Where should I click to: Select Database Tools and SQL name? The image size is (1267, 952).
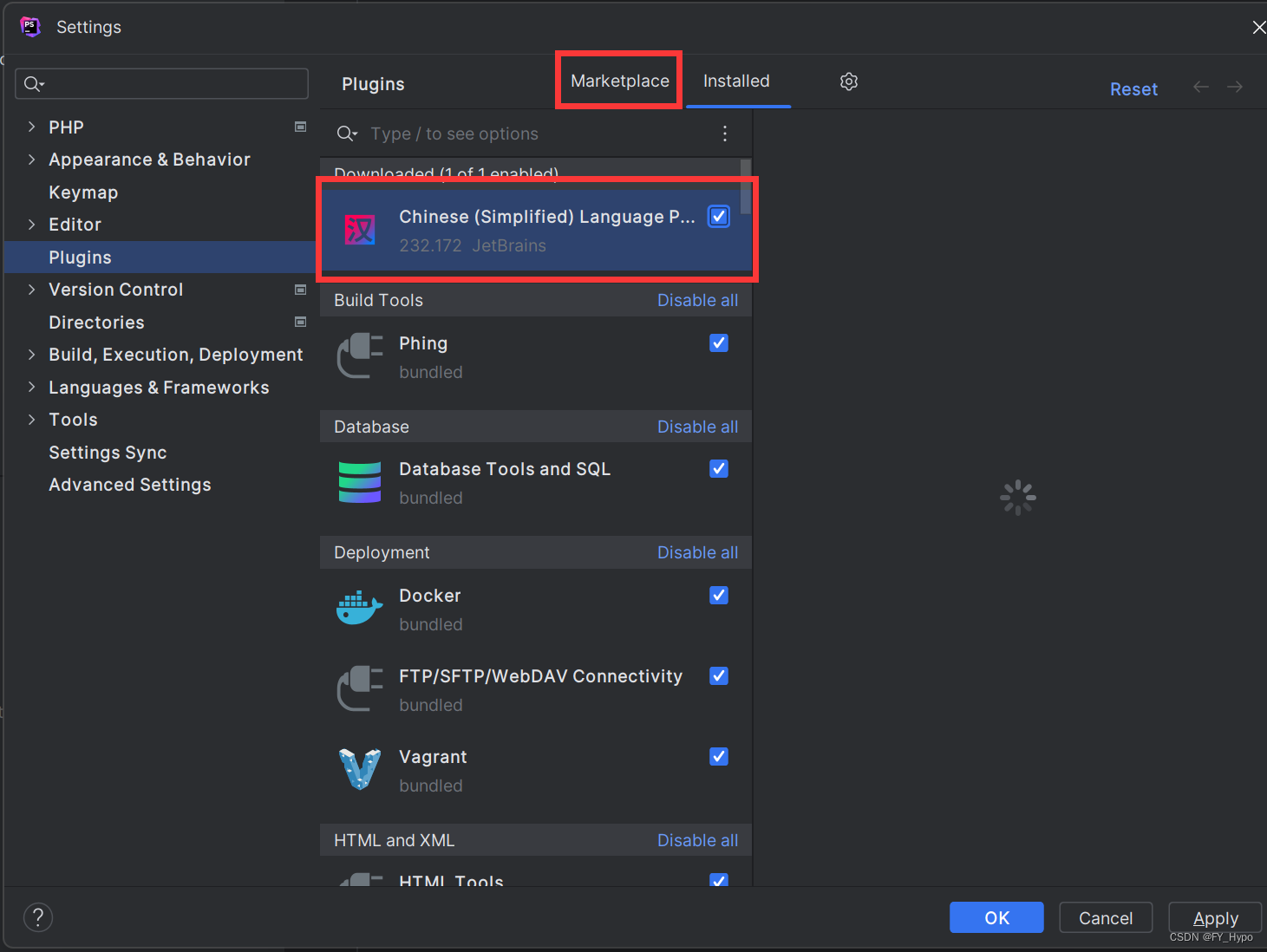(x=505, y=469)
